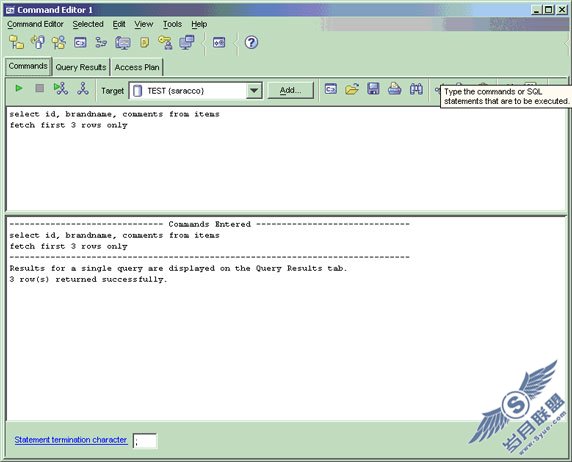This screenshot has width=572, height=462.
Task: Open the Satellite Administration Center icon
Action: pos(58,42)
